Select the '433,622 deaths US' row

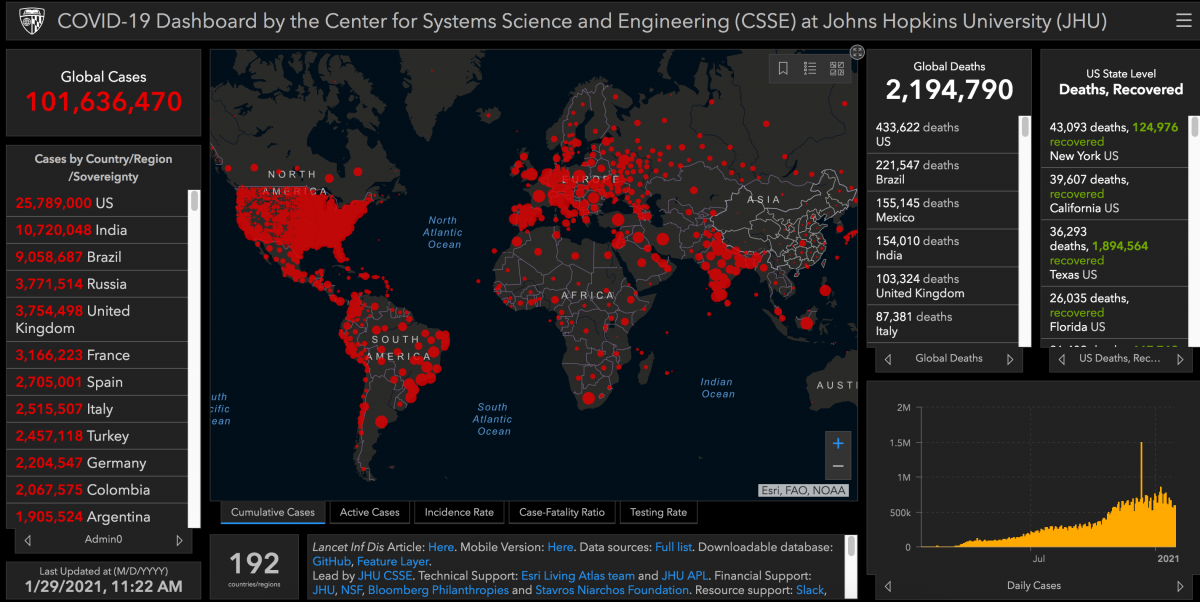pyautogui.click(x=943, y=135)
